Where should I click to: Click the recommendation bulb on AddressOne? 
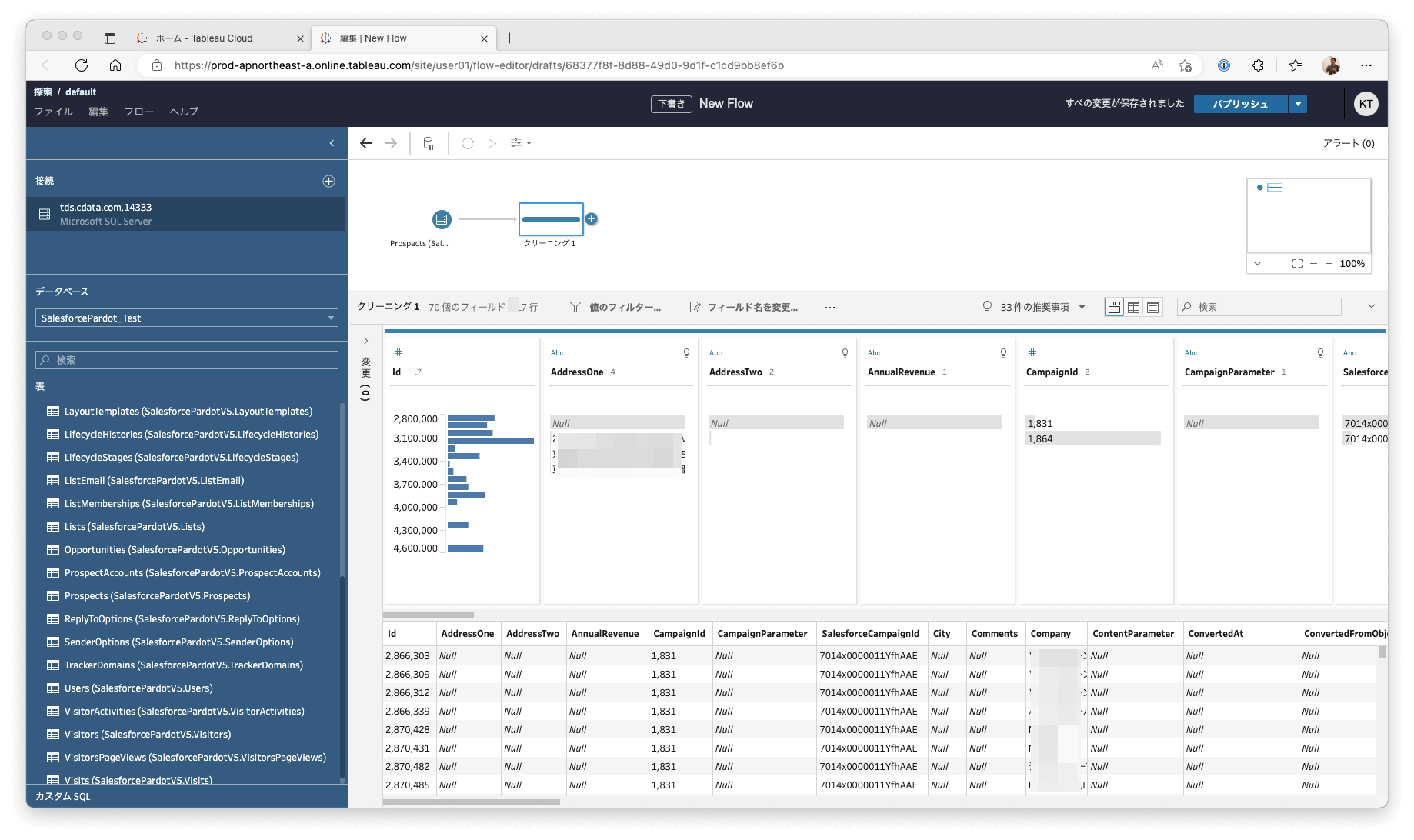click(686, 353)
